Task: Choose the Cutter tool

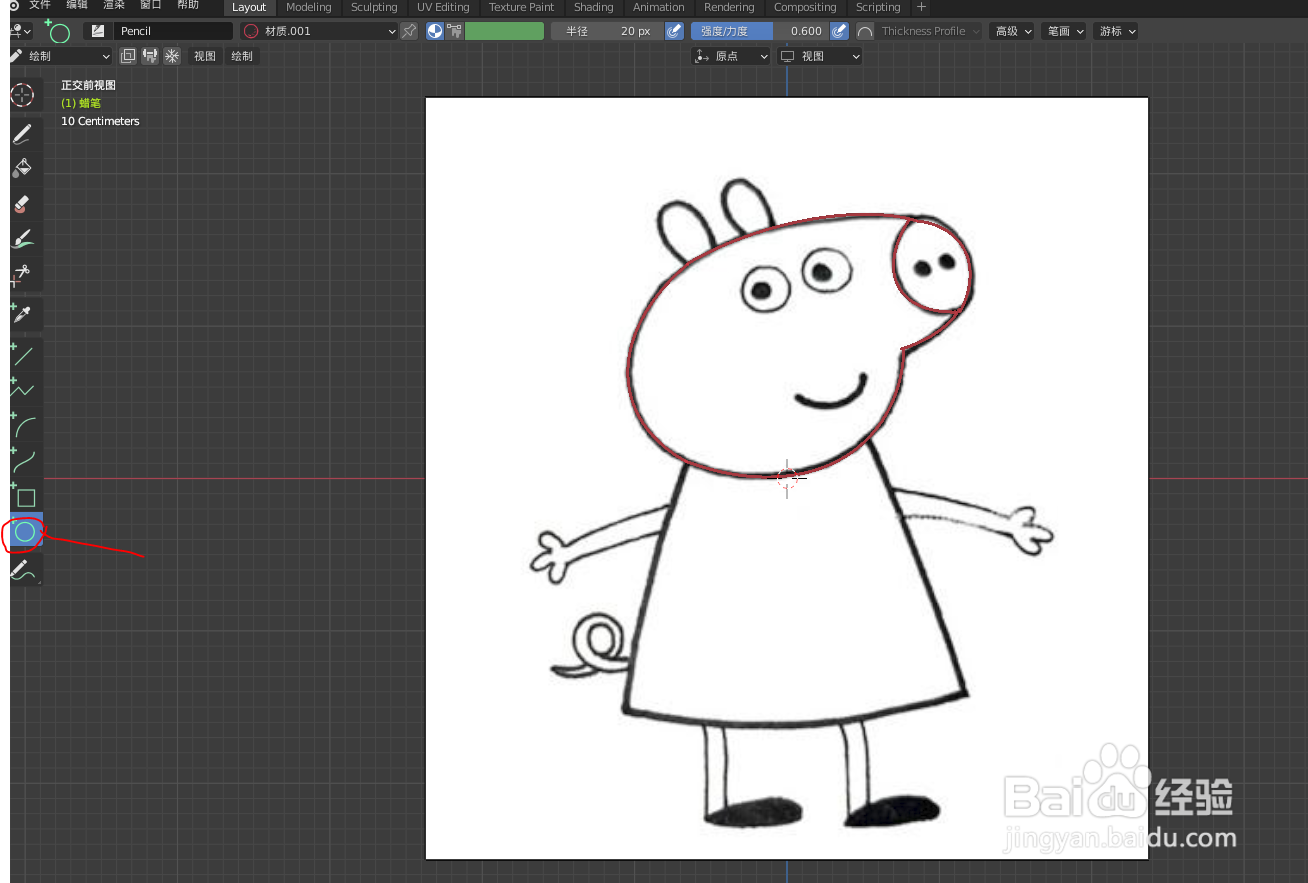Action: [23, 275]
